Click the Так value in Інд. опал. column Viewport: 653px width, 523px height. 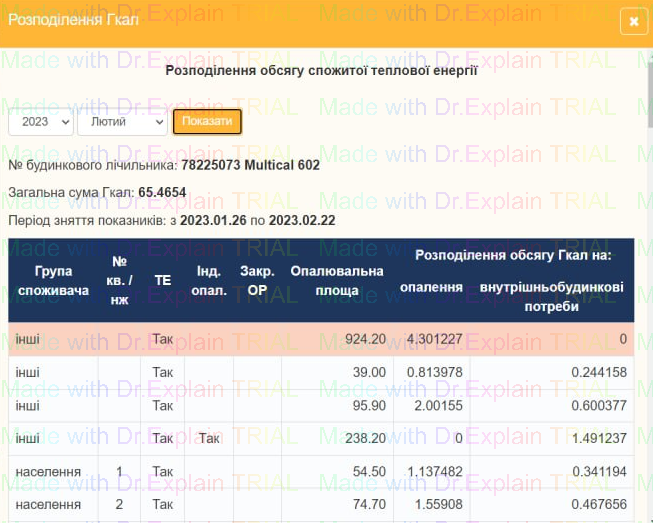point(209,438)
